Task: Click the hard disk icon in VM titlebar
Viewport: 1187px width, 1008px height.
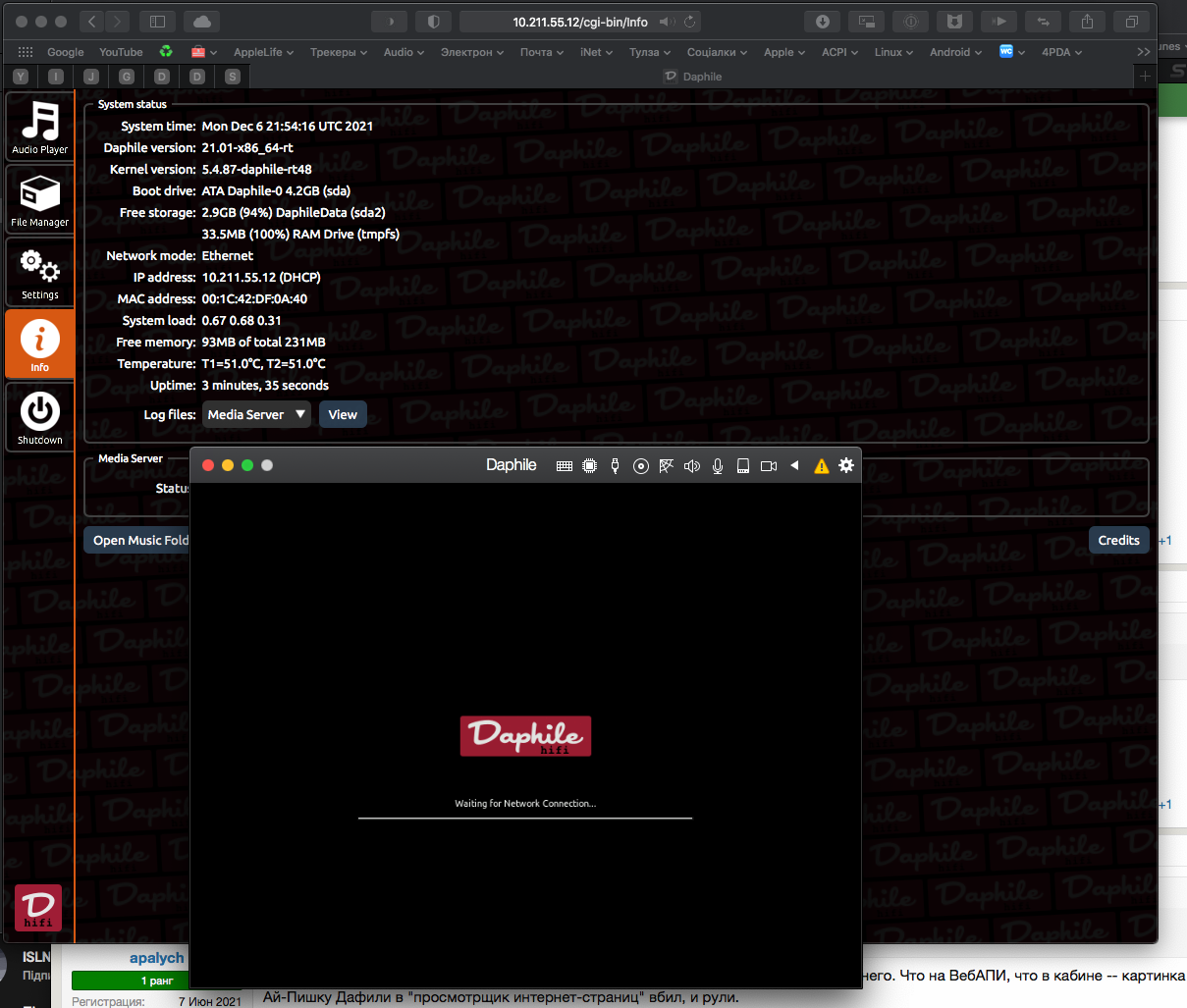Action: point(742,466)
